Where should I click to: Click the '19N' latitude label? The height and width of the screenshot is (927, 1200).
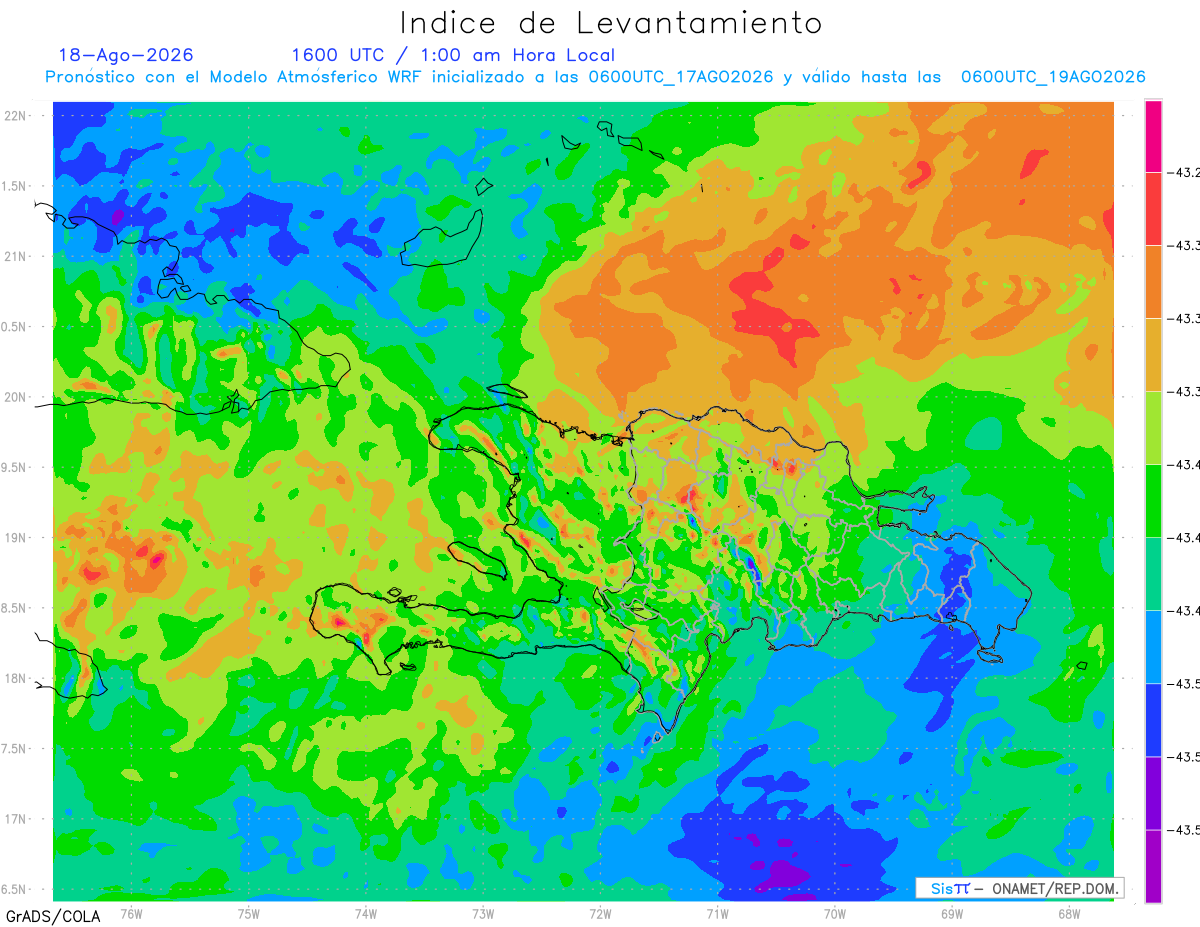coord(17,538)
